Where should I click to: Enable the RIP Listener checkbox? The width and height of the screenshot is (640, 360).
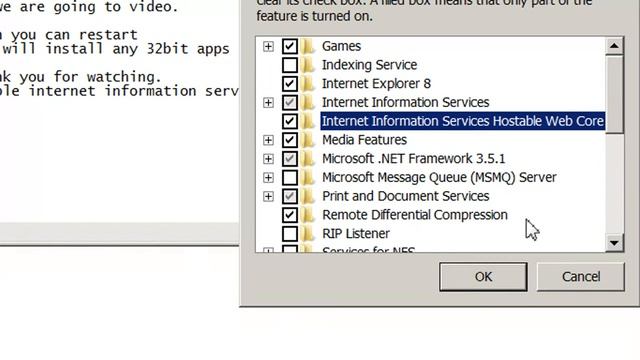click(290, 234)
